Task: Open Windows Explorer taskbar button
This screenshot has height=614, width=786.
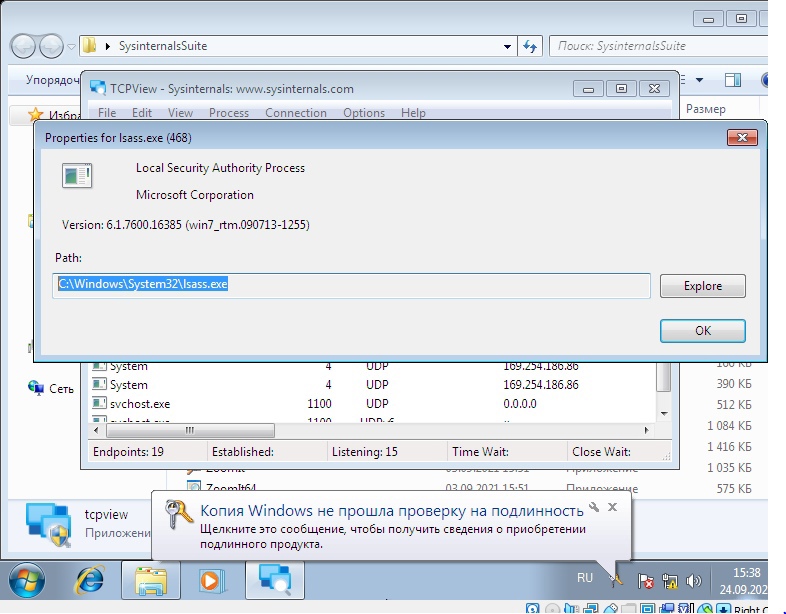Action: (150, 580)
